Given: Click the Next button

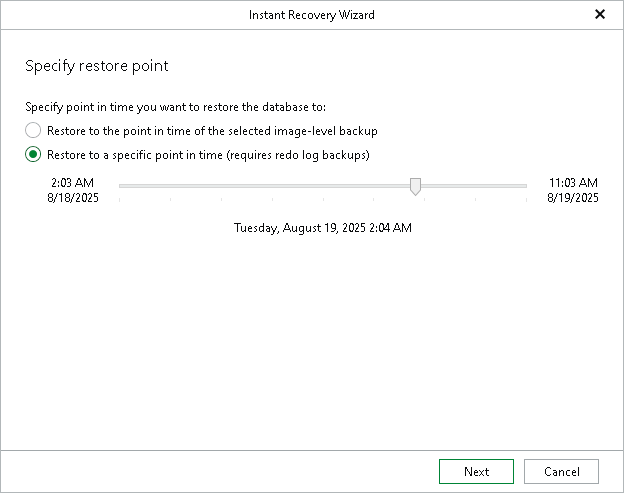Looking at the screenshot, I should point(476,472).
